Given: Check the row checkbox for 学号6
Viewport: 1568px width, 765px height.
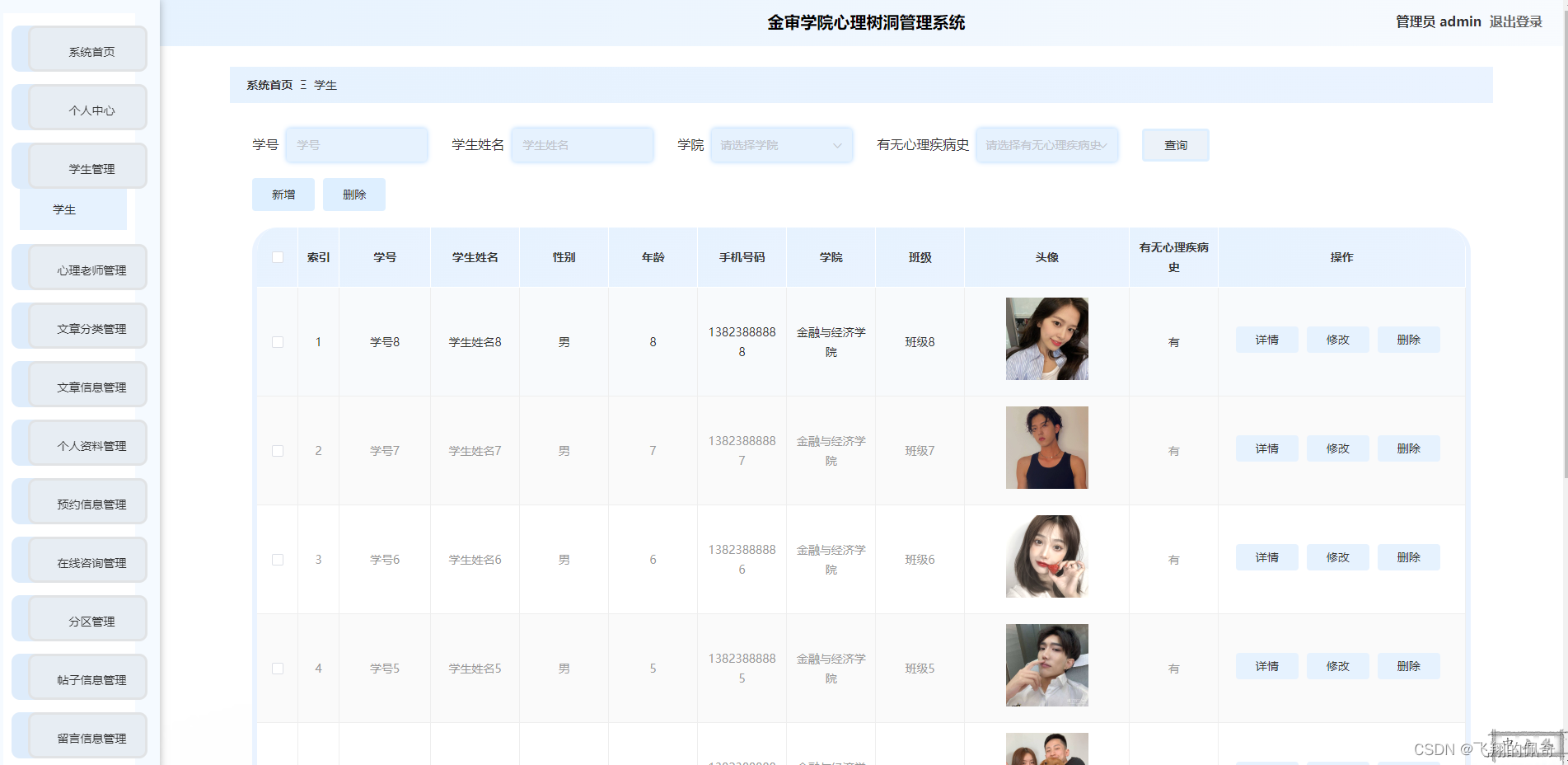Looking at the screenshot, I should tap(278, 560).
